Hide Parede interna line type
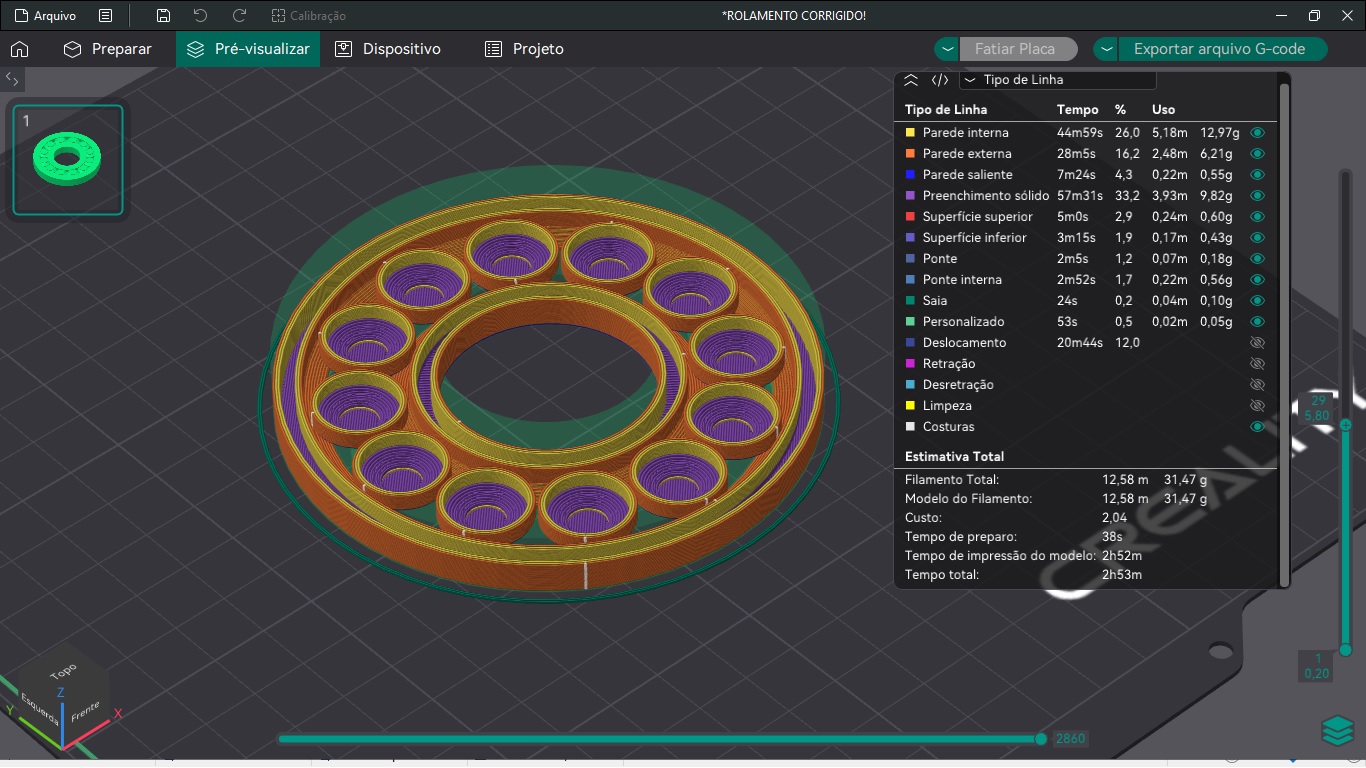Viewport: 1366px width, 768px height. pos(1258,133)
